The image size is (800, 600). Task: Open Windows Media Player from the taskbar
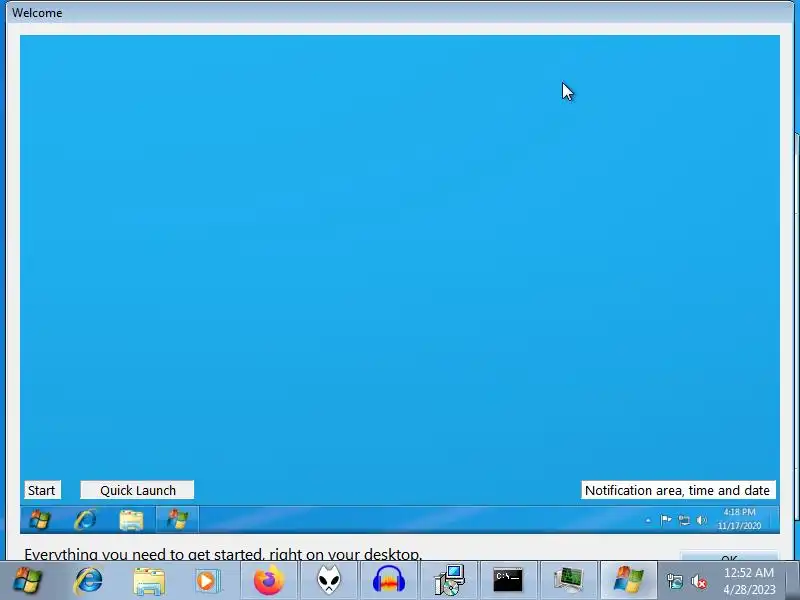point(208,581)
